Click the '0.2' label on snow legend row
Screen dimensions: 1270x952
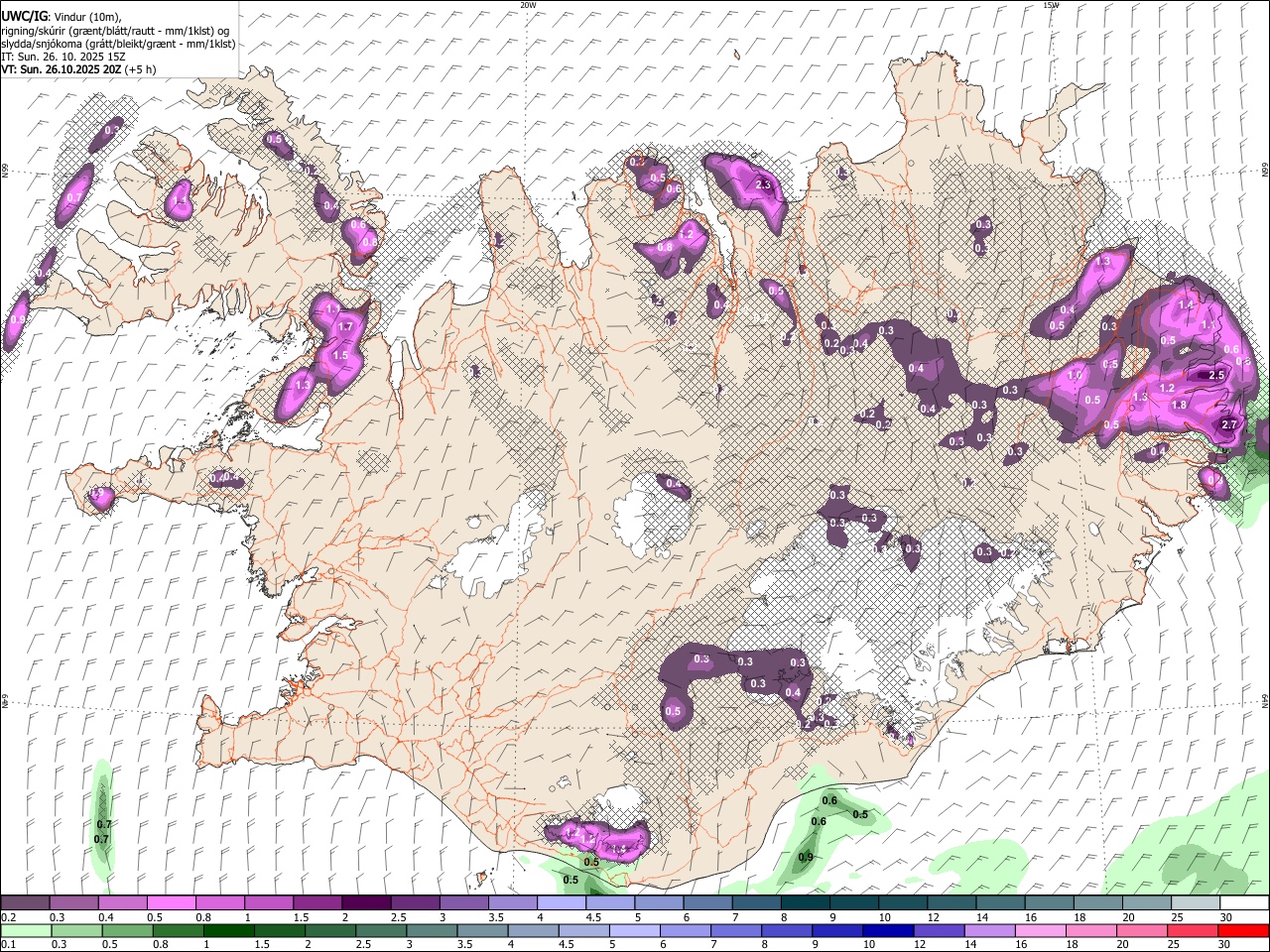(x=9, y=917)
